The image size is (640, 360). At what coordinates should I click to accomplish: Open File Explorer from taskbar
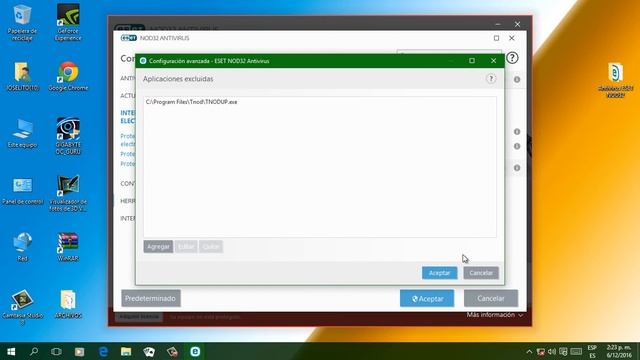coord(126,351)
